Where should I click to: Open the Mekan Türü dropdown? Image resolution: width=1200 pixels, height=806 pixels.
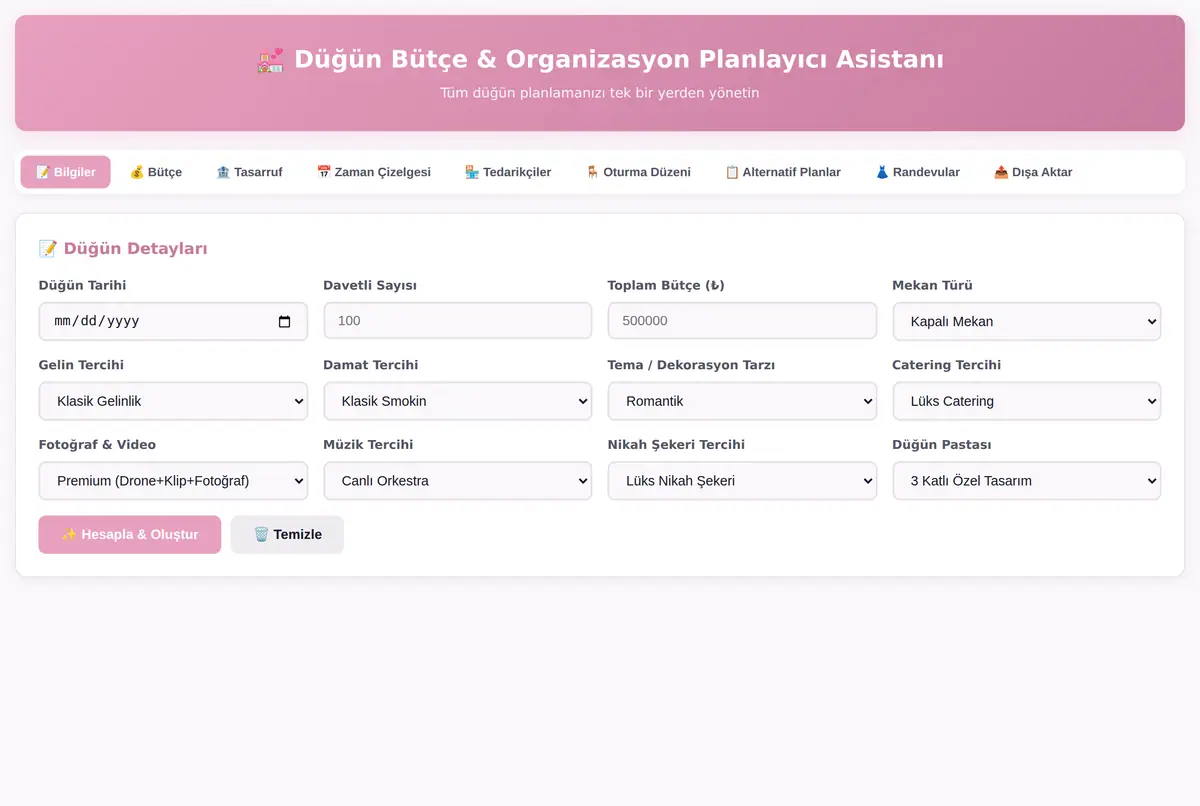click(x=1027, y=321)
